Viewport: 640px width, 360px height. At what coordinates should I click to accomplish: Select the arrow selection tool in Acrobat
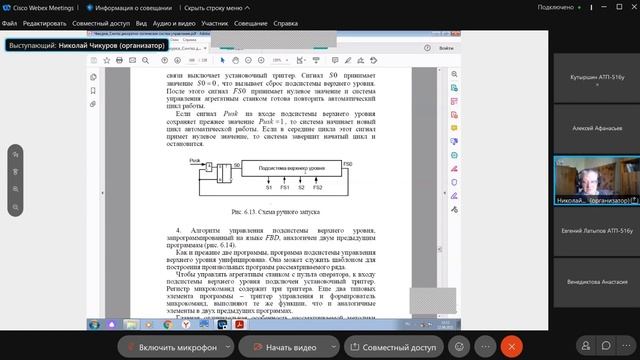pyautogui.click(x=222, y=60)
